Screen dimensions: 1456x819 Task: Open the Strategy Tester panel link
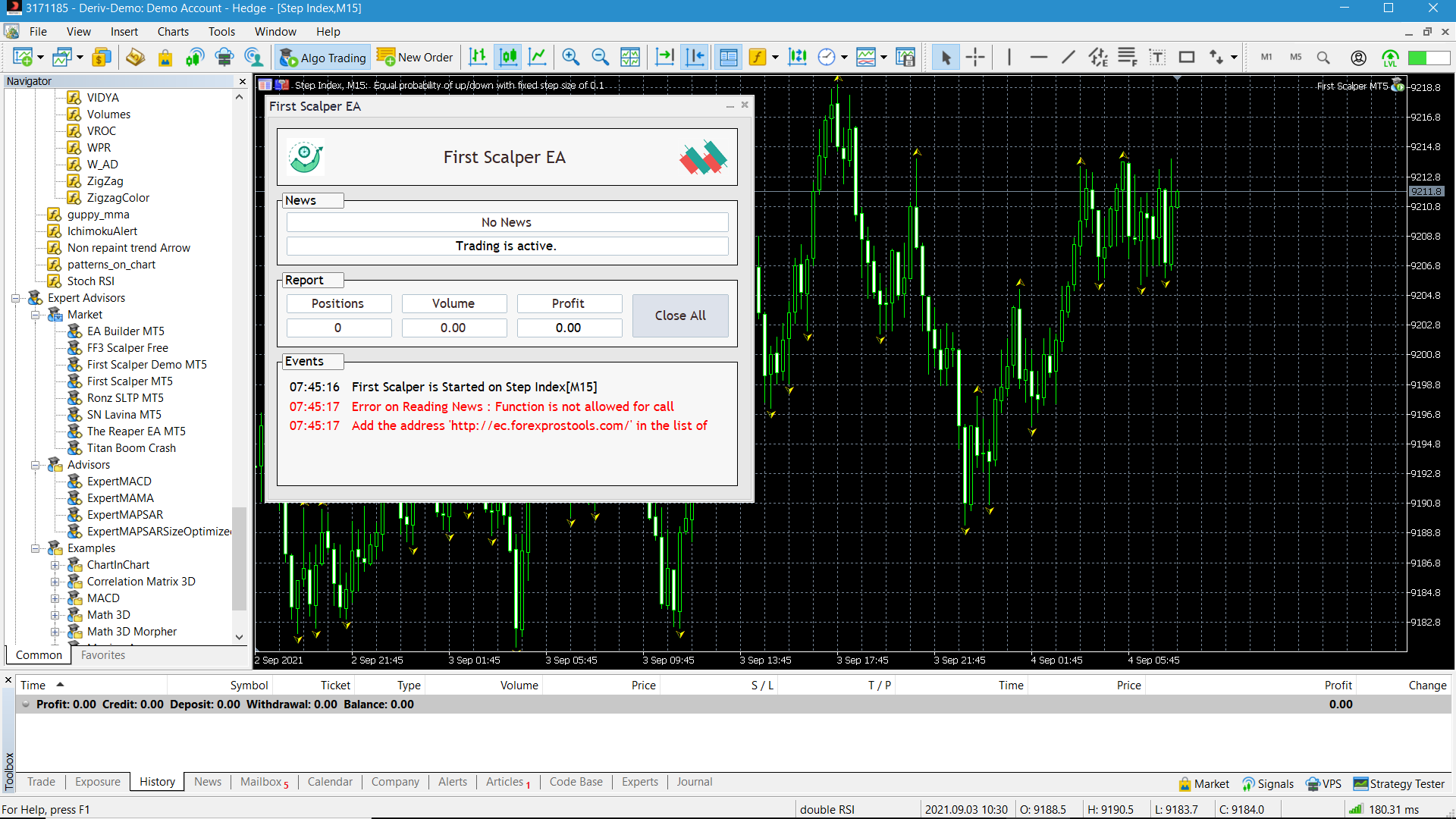click(x=1399, y=784)
